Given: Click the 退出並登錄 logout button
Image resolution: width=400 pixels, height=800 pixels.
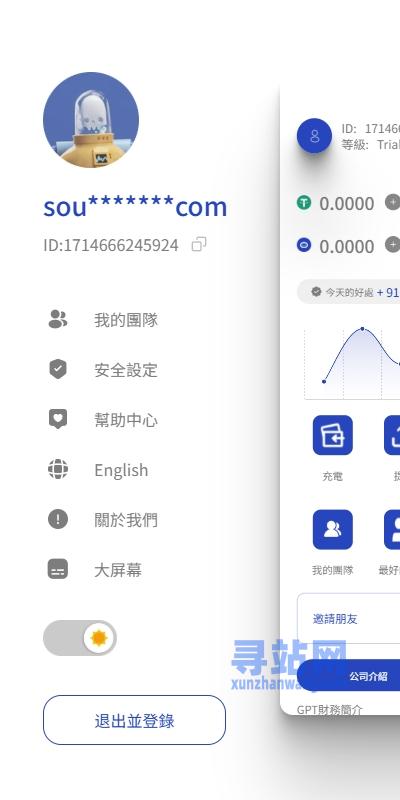Looking at the screenshot, I should [x=134, y=720].
